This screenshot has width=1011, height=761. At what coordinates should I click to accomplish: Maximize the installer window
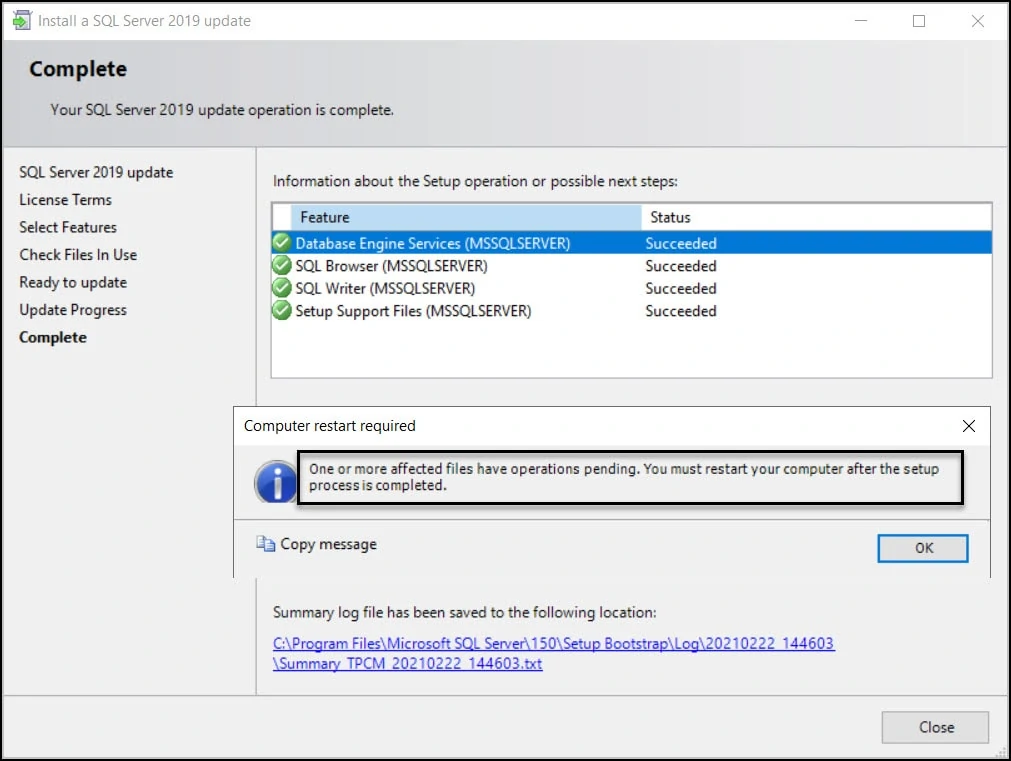click(919, 21)
